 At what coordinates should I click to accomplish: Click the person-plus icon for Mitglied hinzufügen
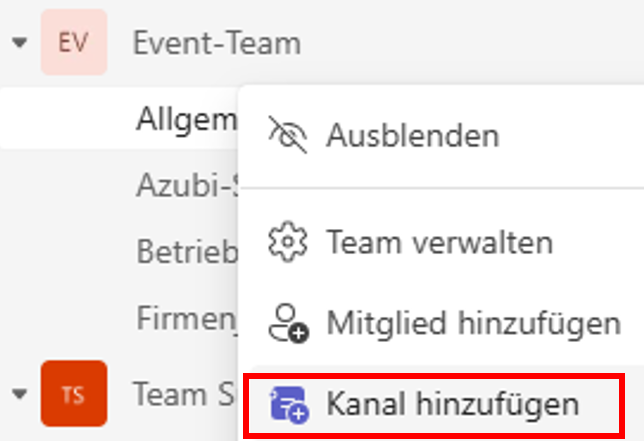click(x=288, y=323)
